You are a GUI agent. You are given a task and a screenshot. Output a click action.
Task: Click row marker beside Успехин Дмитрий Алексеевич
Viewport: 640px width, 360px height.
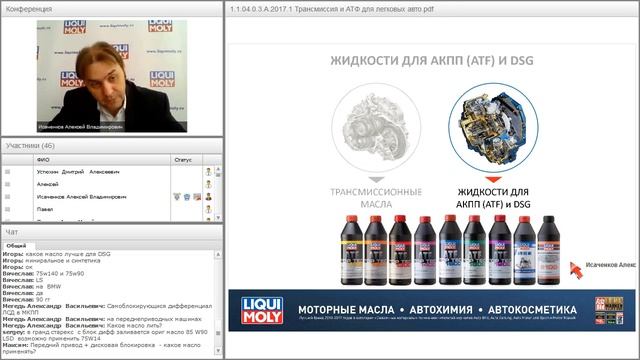tap(7, 172)
